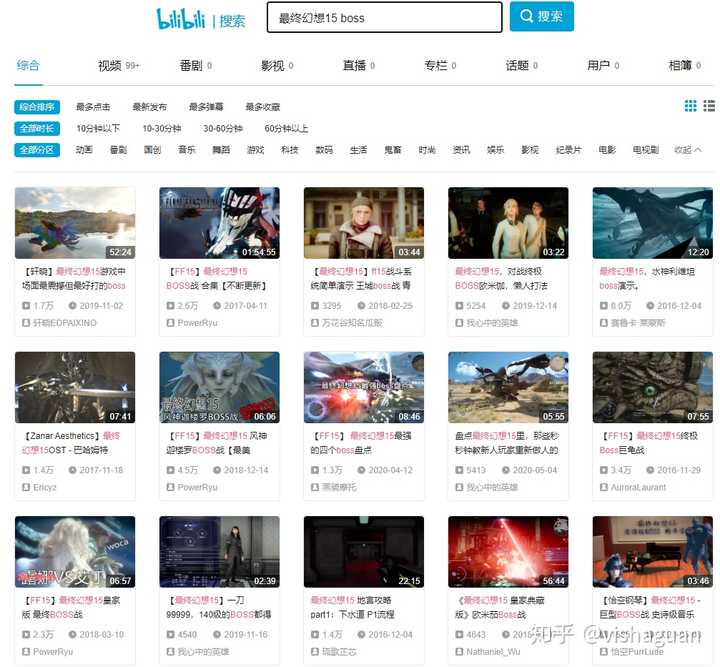Sort results by 最新发布
The image size is (720, 667).
point(150,107)
